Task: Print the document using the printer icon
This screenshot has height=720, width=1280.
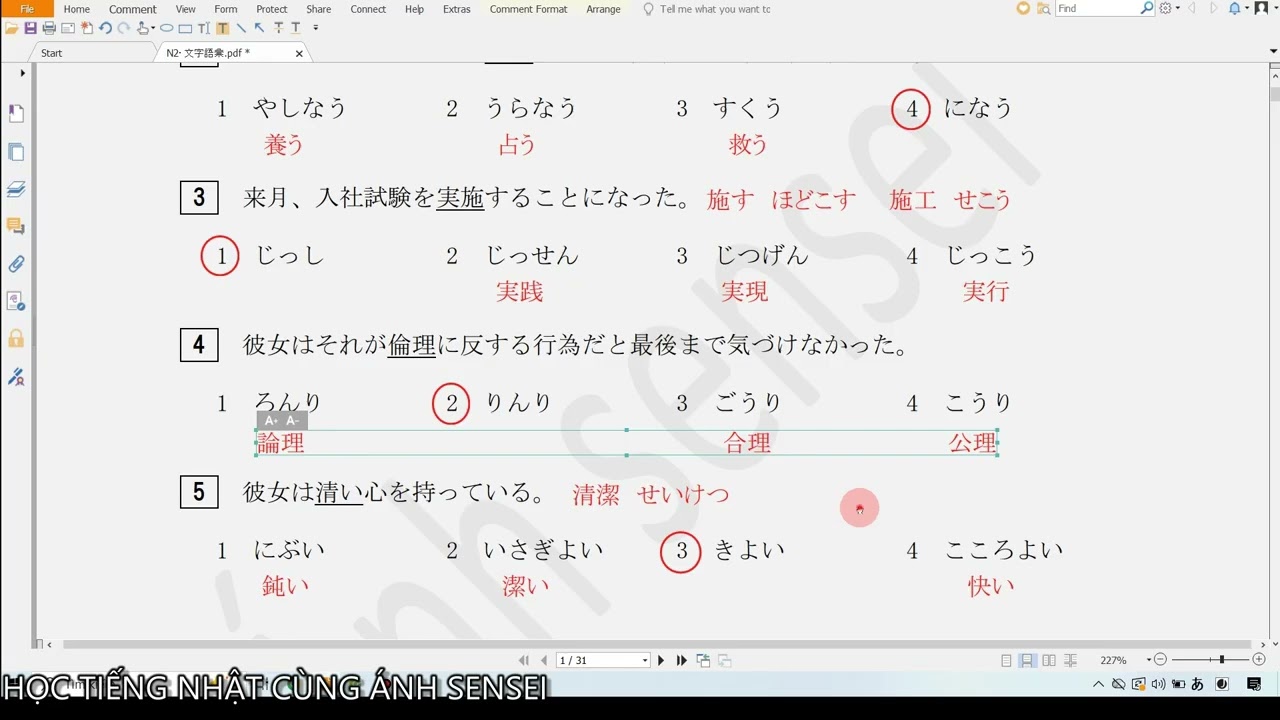Action: [49, 28]
